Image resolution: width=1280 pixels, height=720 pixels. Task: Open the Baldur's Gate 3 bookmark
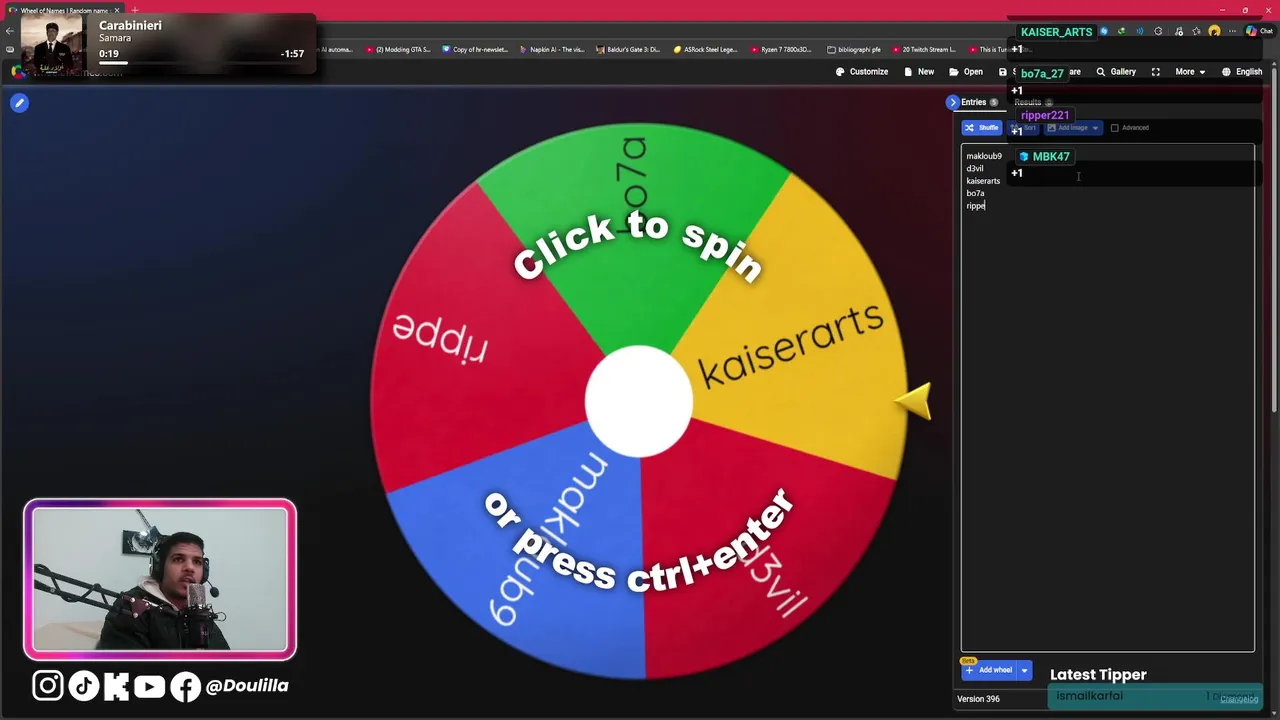click(628, 49)
